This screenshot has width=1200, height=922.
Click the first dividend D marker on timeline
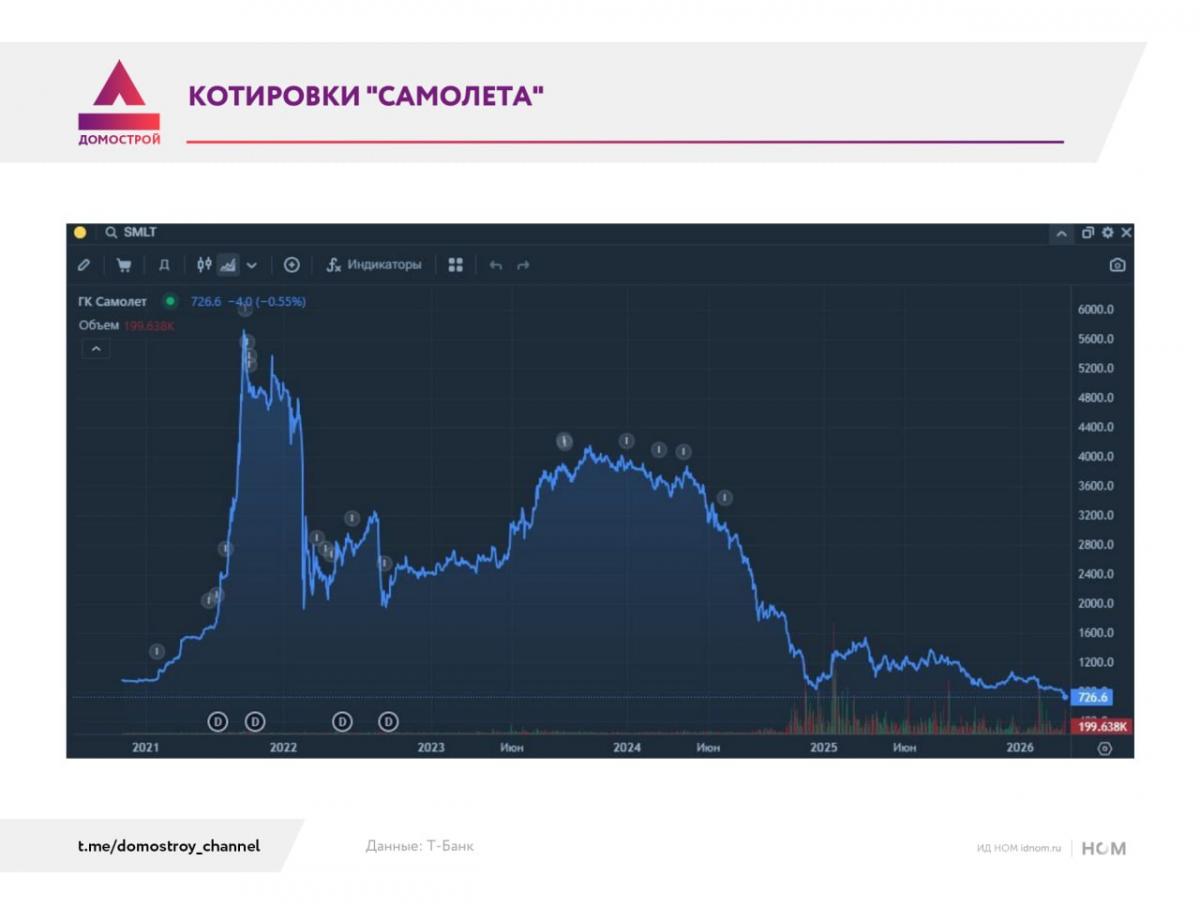(x=218, y=721)
